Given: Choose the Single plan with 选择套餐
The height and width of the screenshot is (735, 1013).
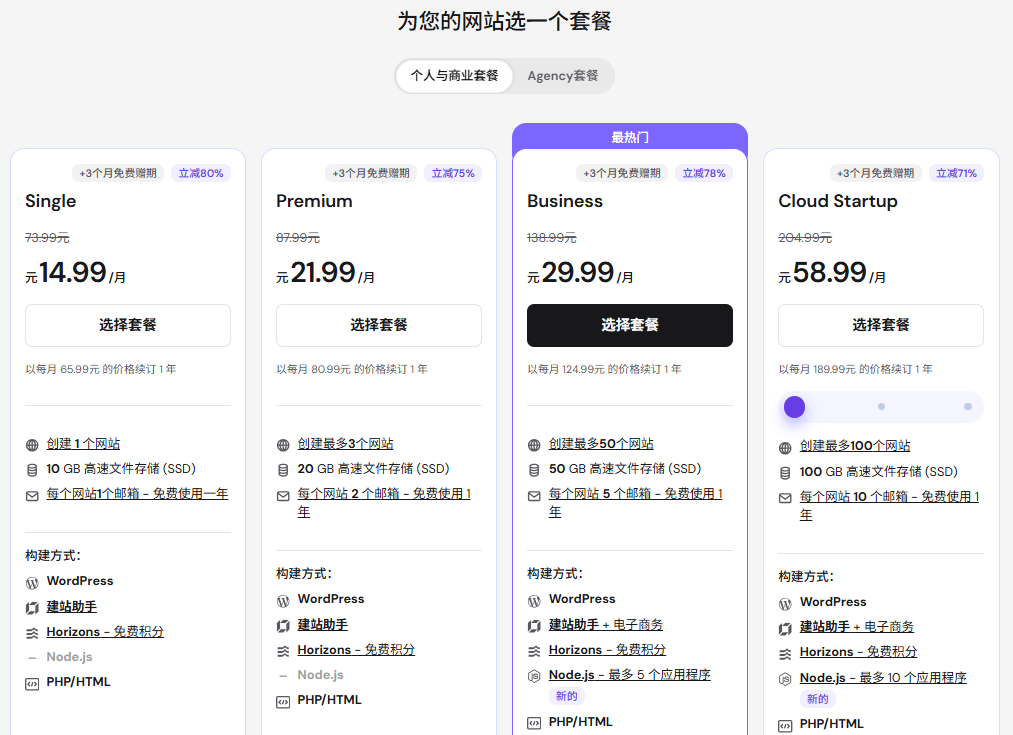Looking at the screenshot, I should [127, 325].
